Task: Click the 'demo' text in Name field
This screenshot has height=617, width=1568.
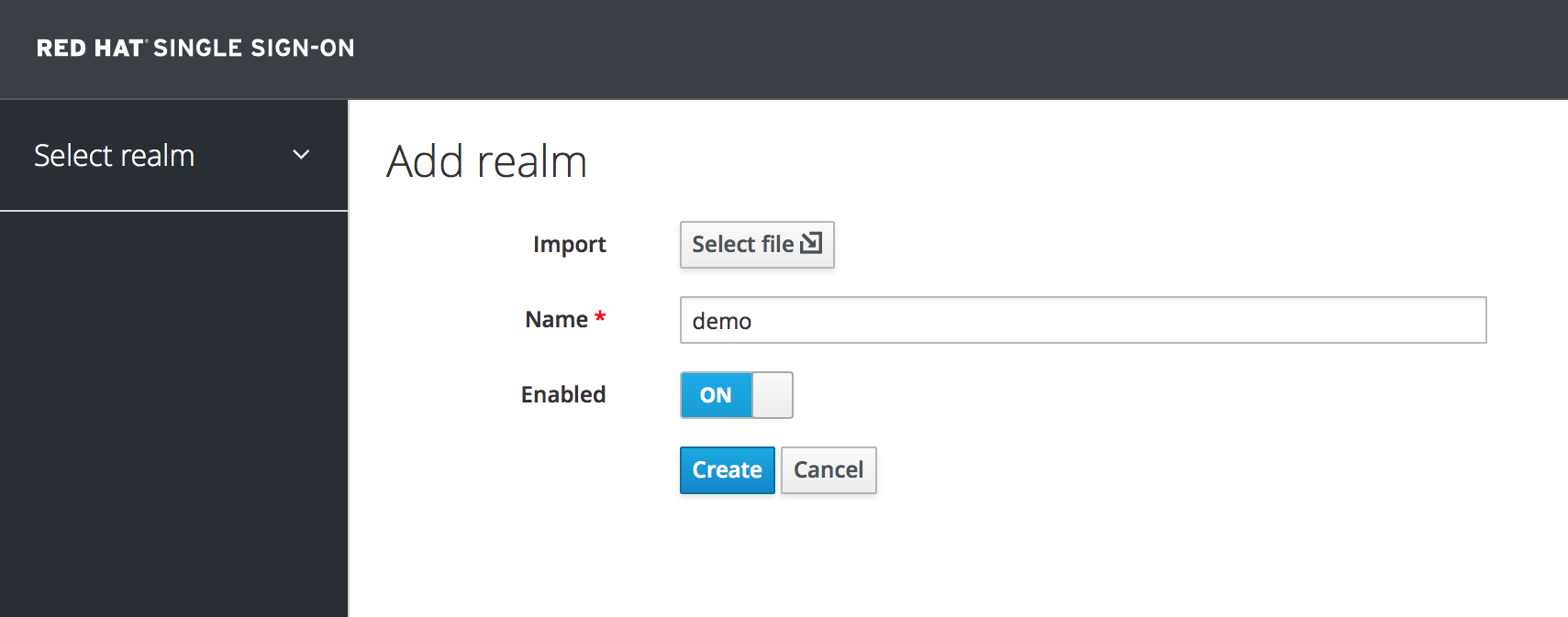Action: 722,321
